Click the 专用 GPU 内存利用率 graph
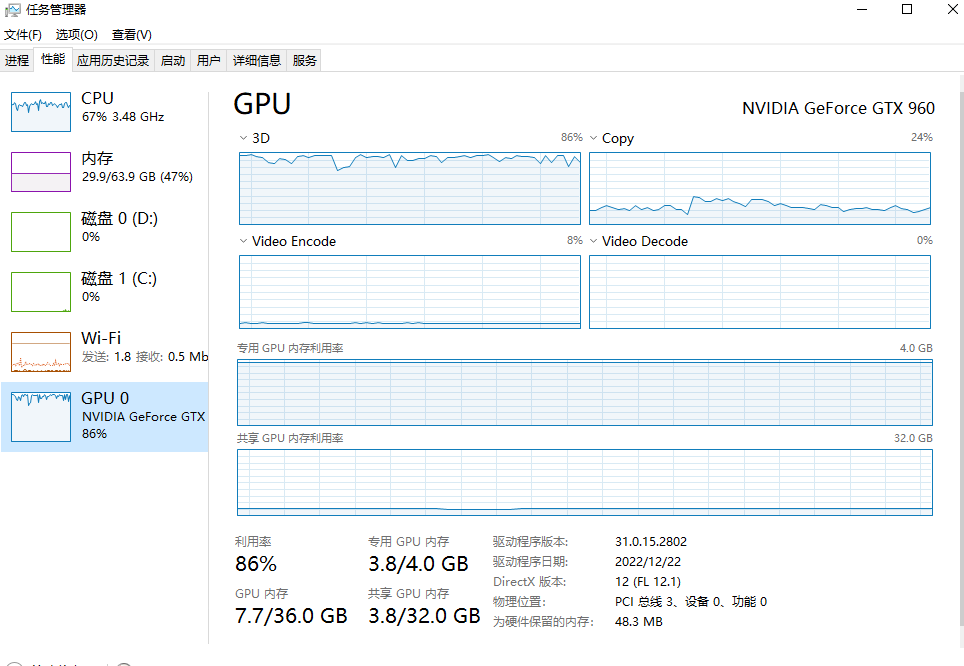This screenshot has width=964, height=666. click(x=584, y=393)
